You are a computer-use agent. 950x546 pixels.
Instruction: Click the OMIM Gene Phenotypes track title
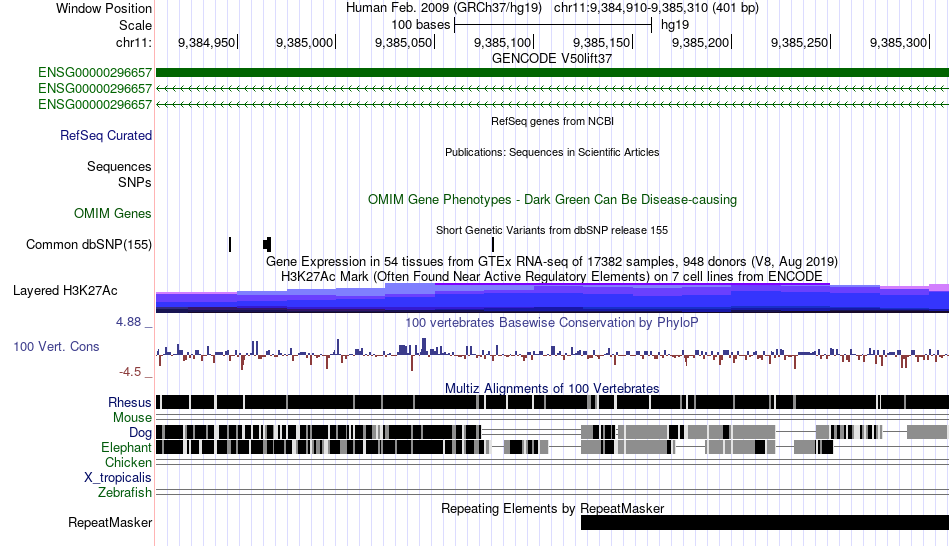tap(552, 199)
